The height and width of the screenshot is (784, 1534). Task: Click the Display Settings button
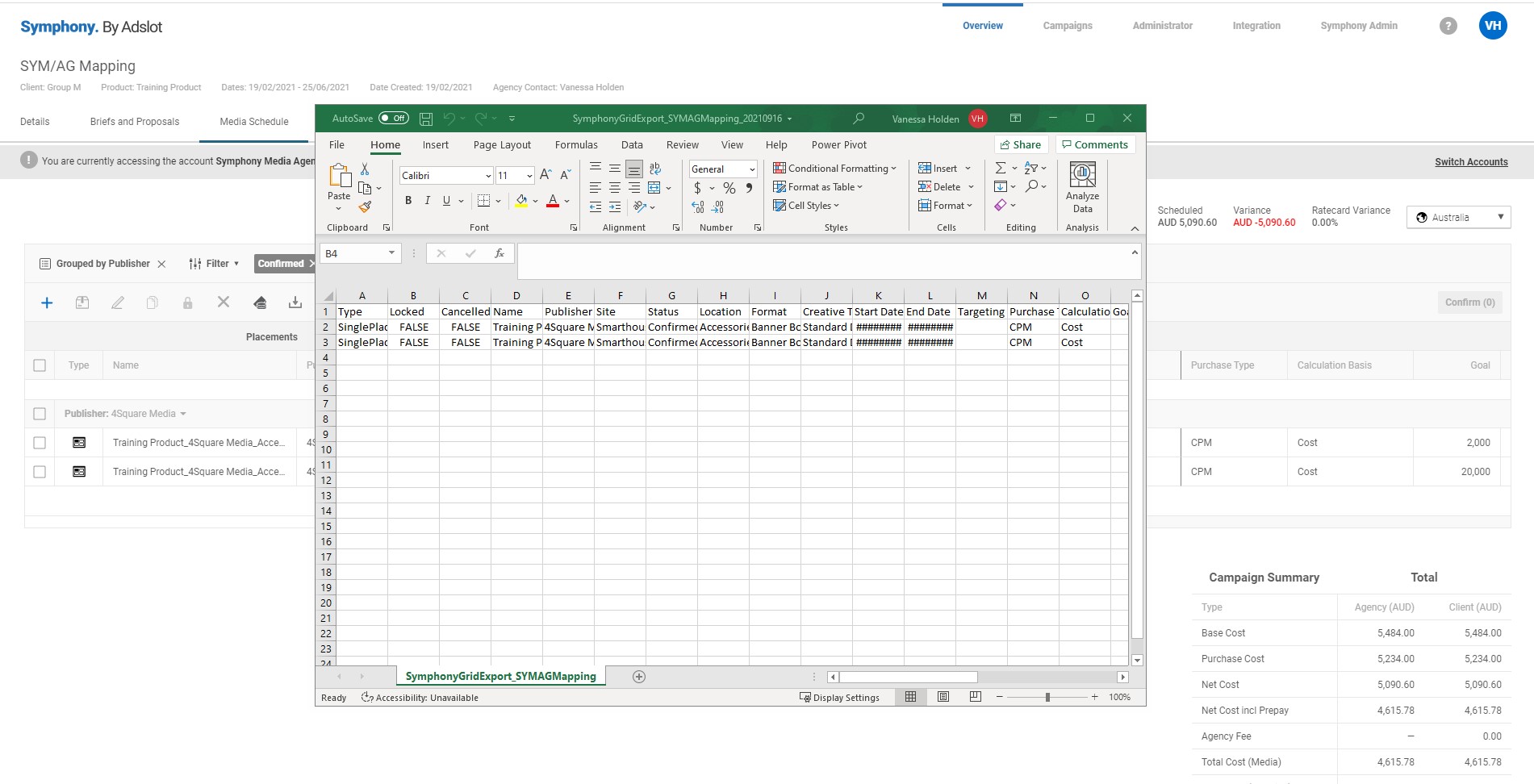(x=839, y=698)
